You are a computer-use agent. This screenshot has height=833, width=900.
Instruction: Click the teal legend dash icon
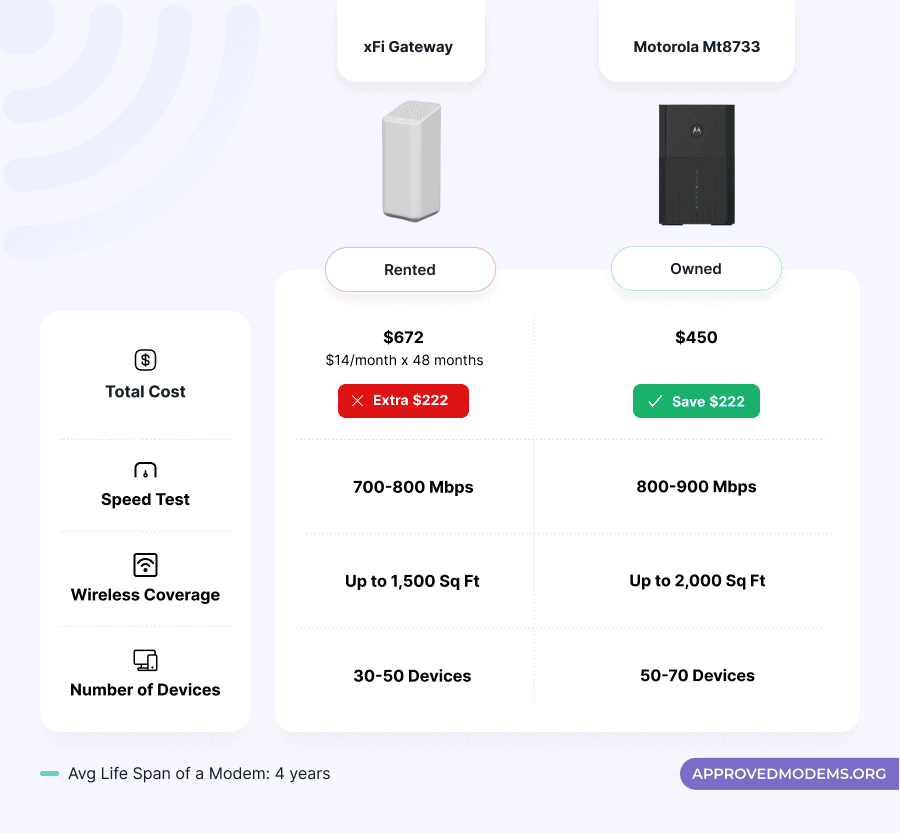pos(49,774)
